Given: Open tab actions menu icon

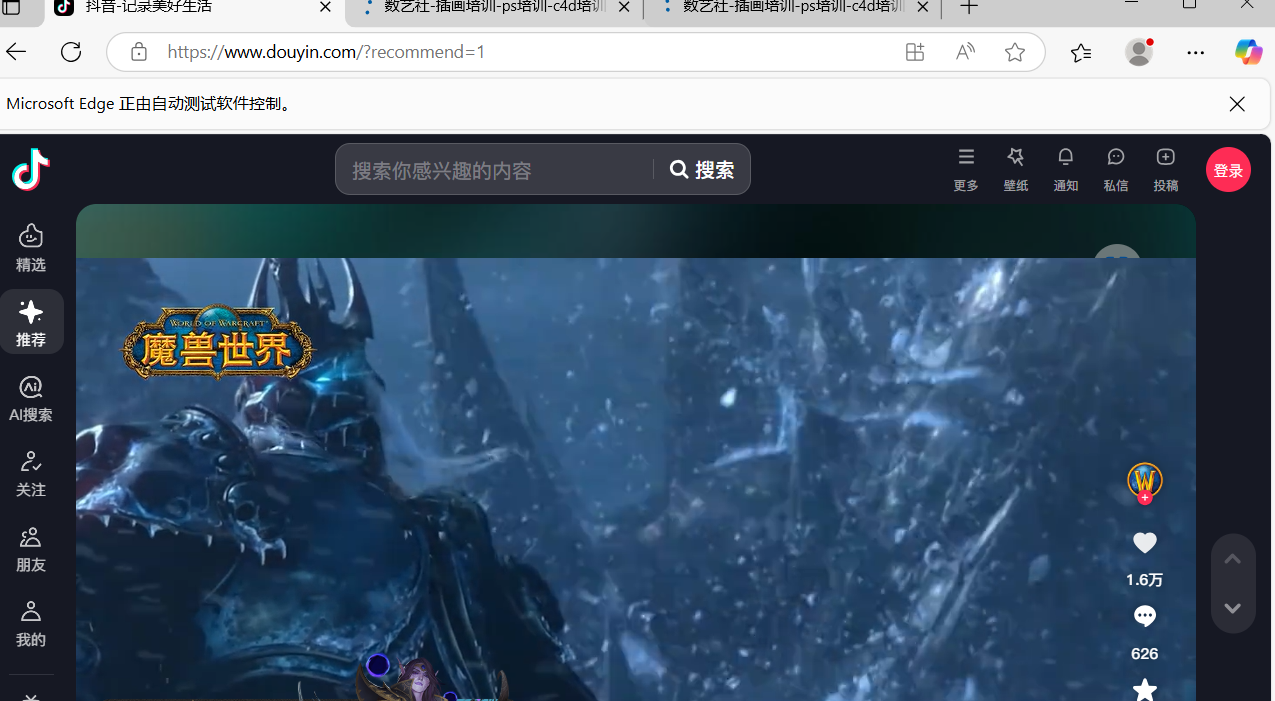Looking at the screenshot, I should pyautogui.click(x=12, y=7).
